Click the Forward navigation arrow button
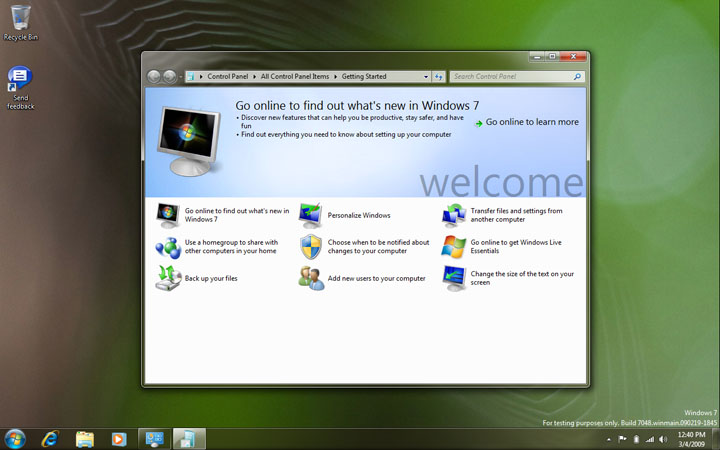The height and width of the screenshot is (450, 720). 169,76
